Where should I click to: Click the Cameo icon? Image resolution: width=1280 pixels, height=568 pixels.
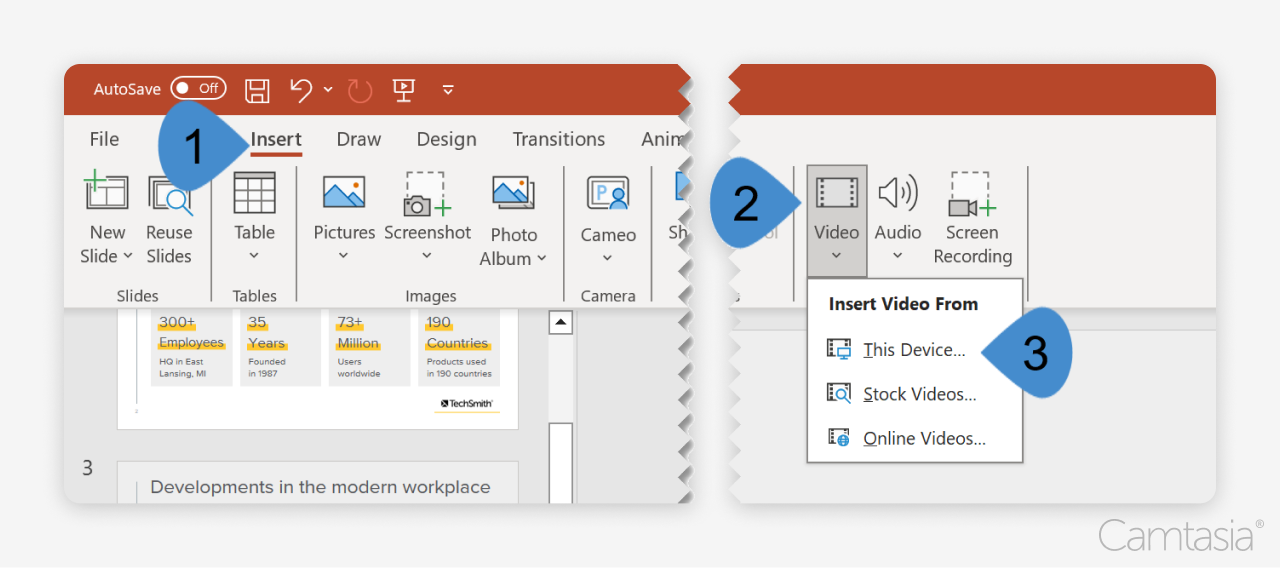click(608, 193)
